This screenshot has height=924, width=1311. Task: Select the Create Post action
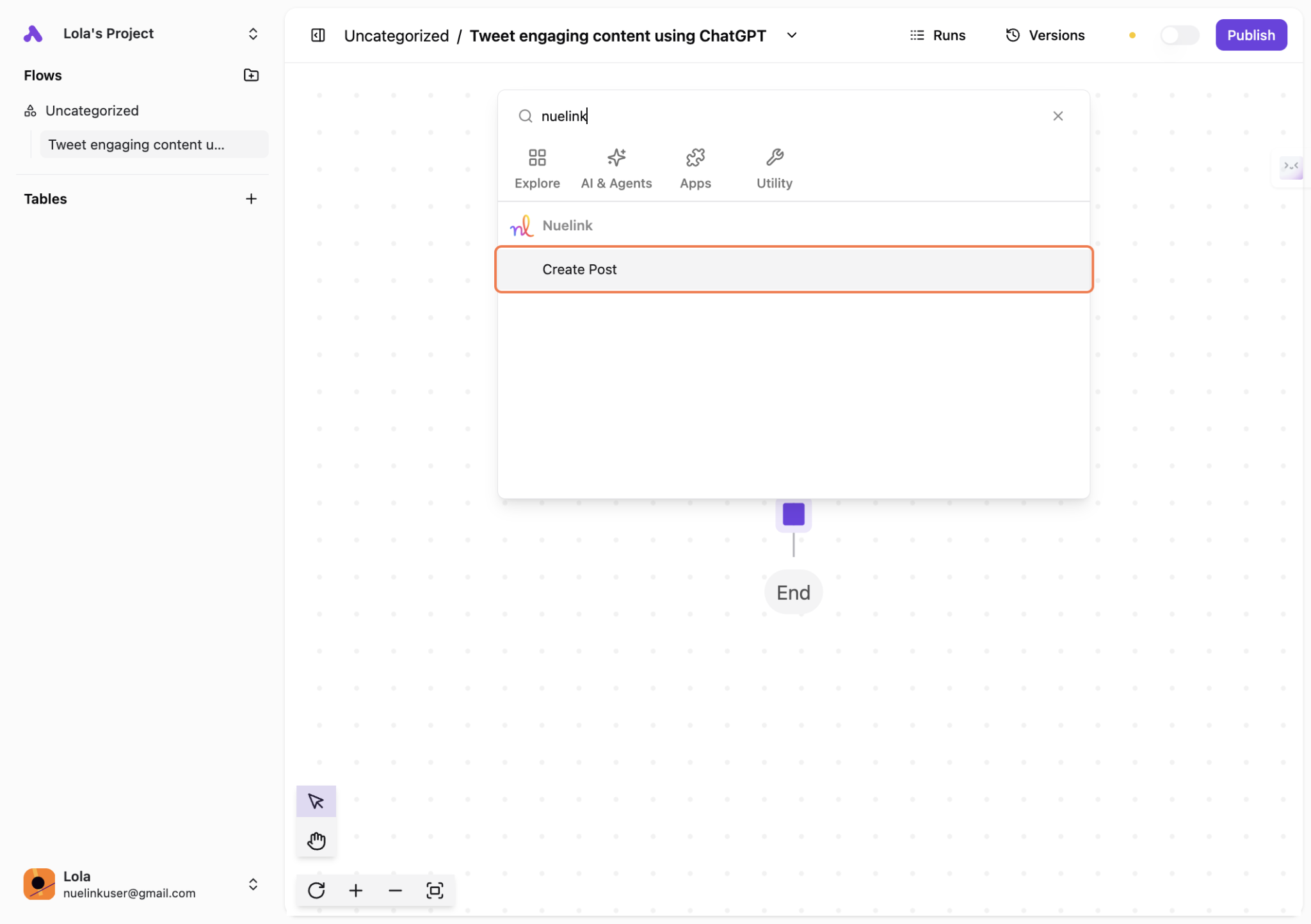click(793, 269)
